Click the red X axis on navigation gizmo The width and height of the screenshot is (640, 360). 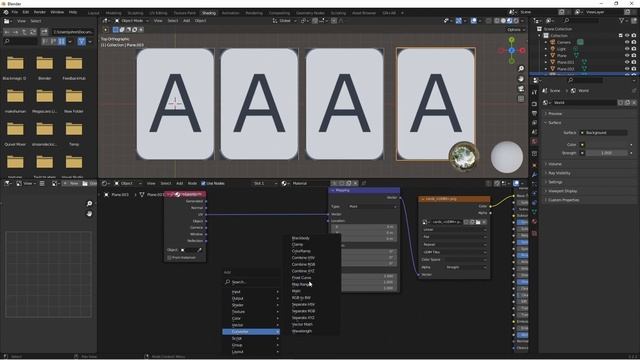[522, 51]
